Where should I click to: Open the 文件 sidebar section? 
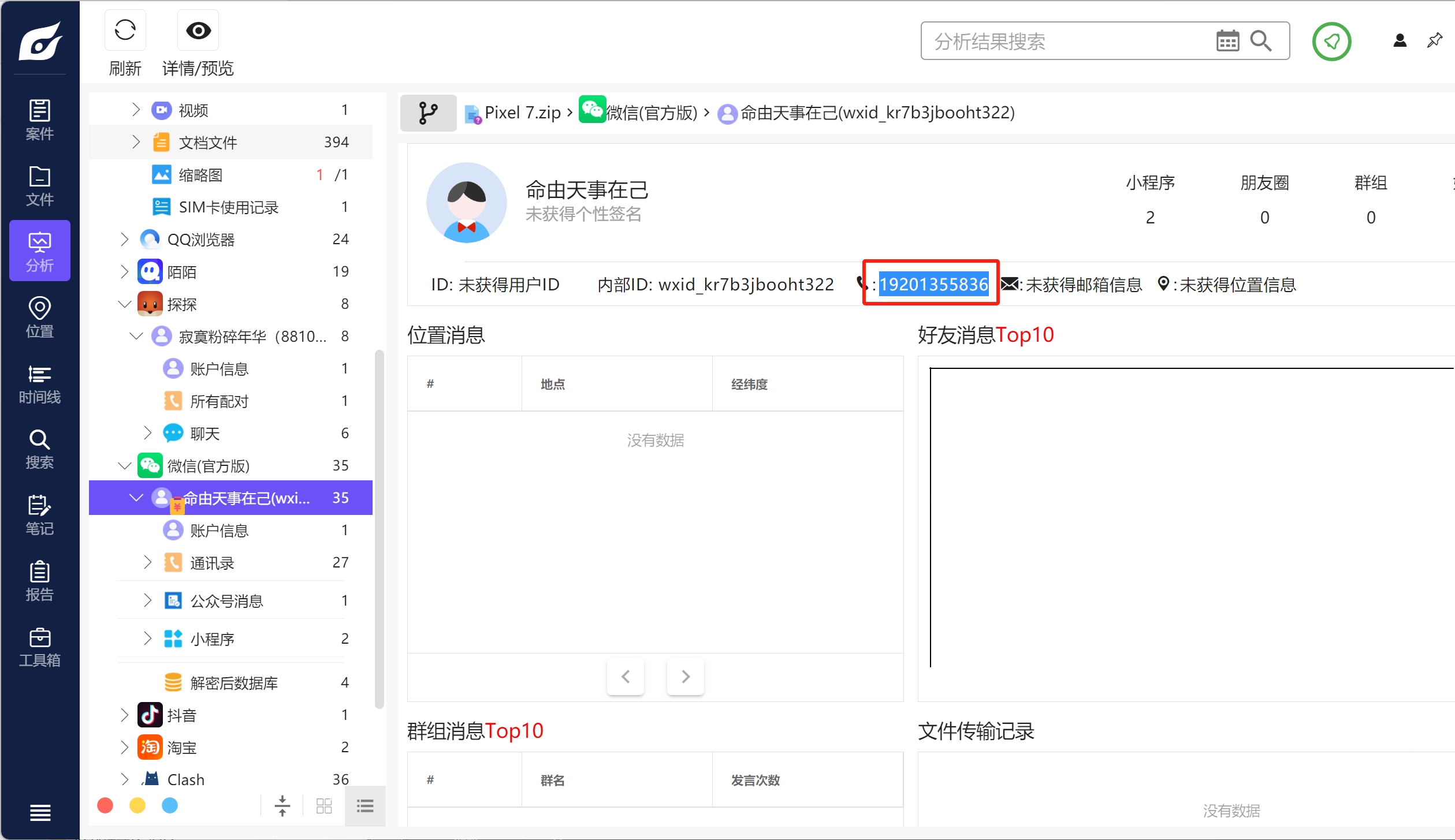39,186
